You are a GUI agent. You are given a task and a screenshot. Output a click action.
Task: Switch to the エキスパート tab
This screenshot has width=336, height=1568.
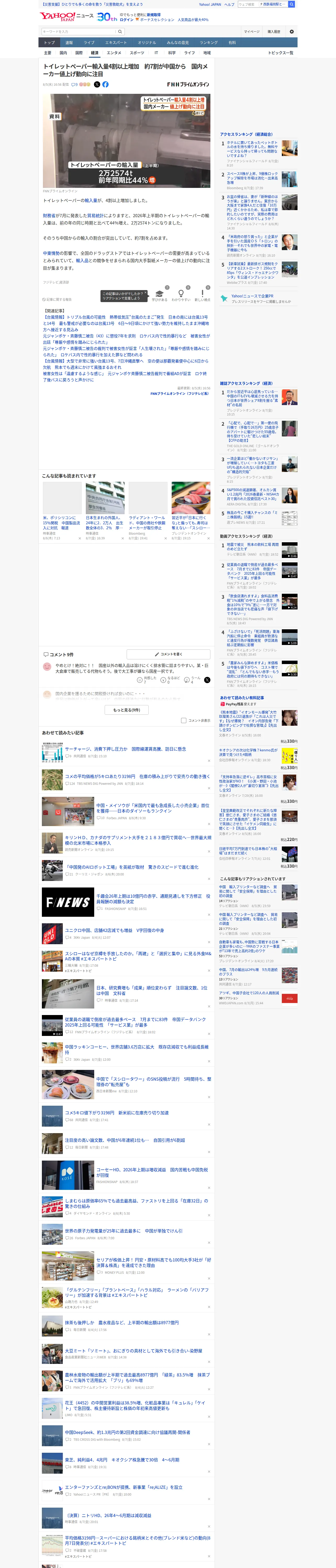pos(116,43)
